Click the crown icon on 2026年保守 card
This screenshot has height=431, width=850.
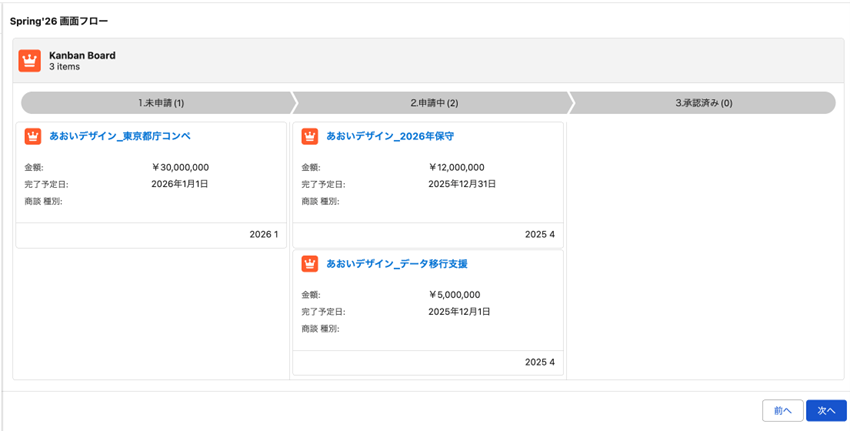coord(310,136)
